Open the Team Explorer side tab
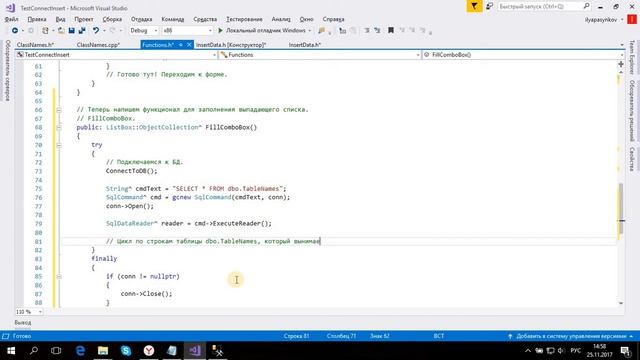Screen dimensions: 640x360 (632, 57)
